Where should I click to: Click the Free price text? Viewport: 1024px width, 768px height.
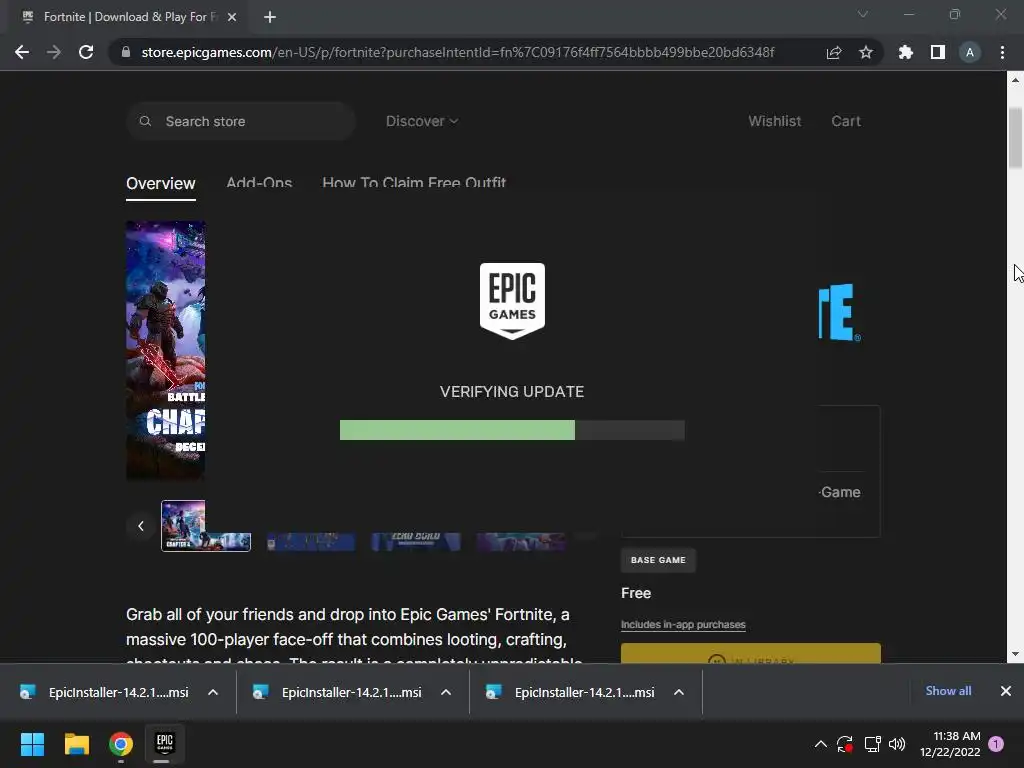(x=636, y=593)
